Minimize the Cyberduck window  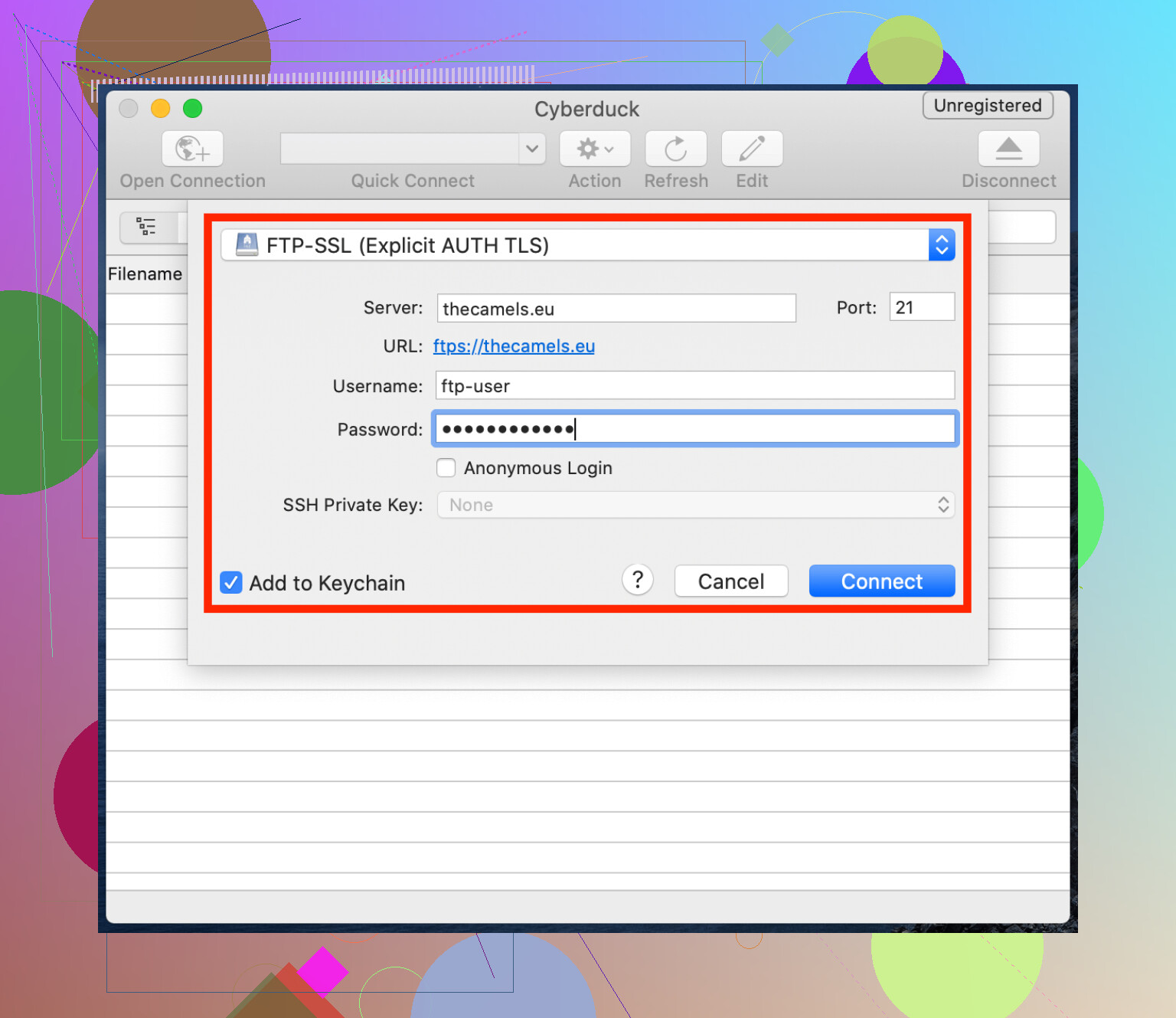160,109
